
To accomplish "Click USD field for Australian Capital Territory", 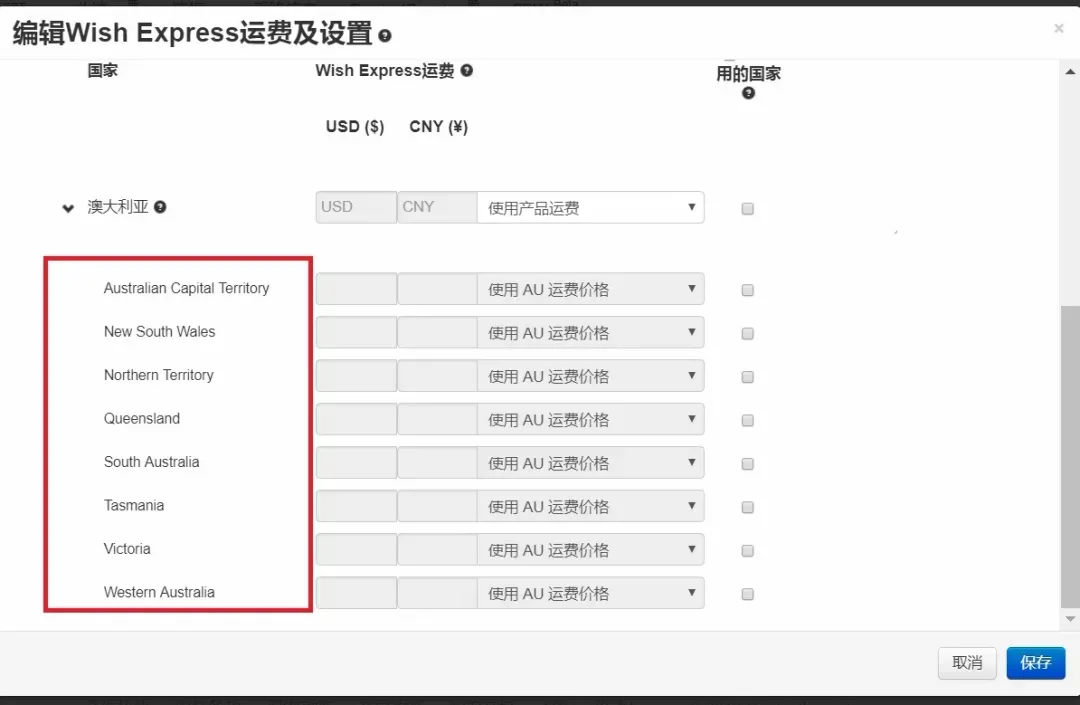I will pos(356,288).
